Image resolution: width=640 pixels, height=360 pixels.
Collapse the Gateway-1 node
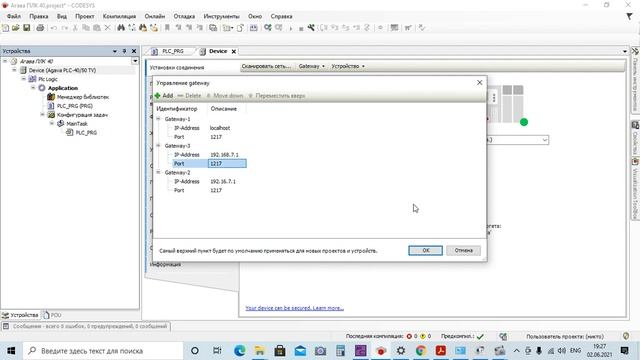[158, 118]
